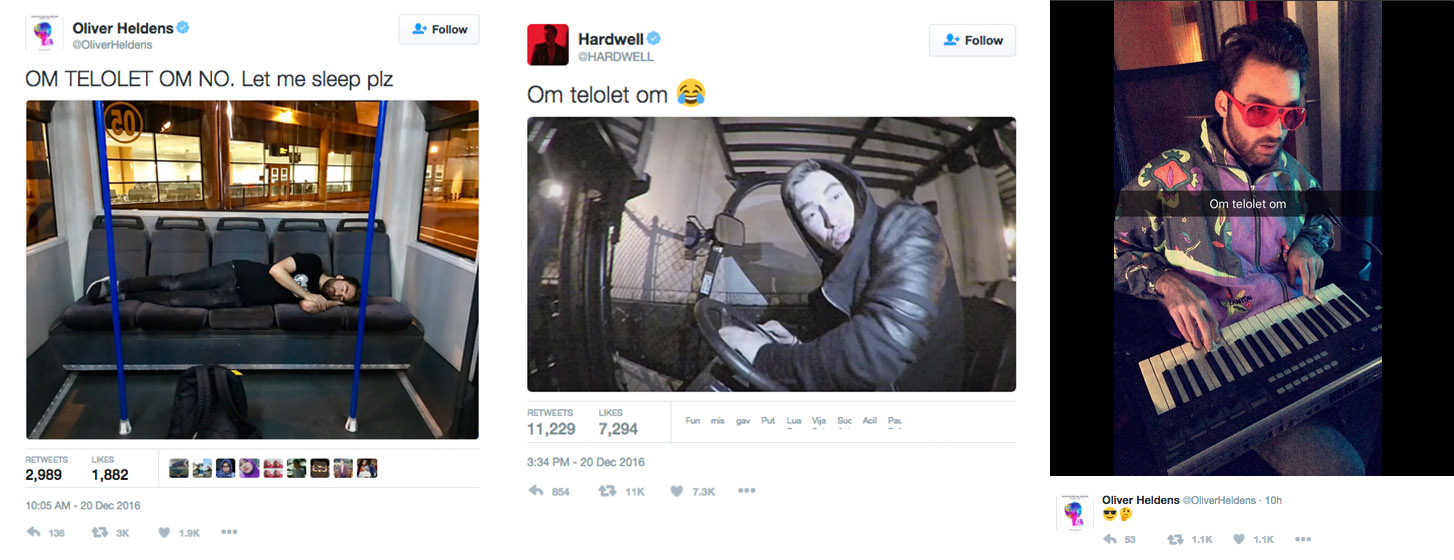
Task: Open the @OliverHeldens handle link
Action: pos(112,46)
